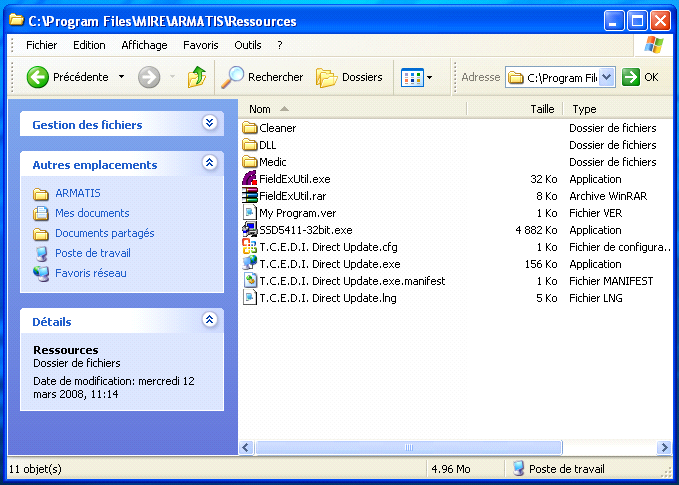
Task: Click the views (Affichage) icon button
Action: coord(412,78)
